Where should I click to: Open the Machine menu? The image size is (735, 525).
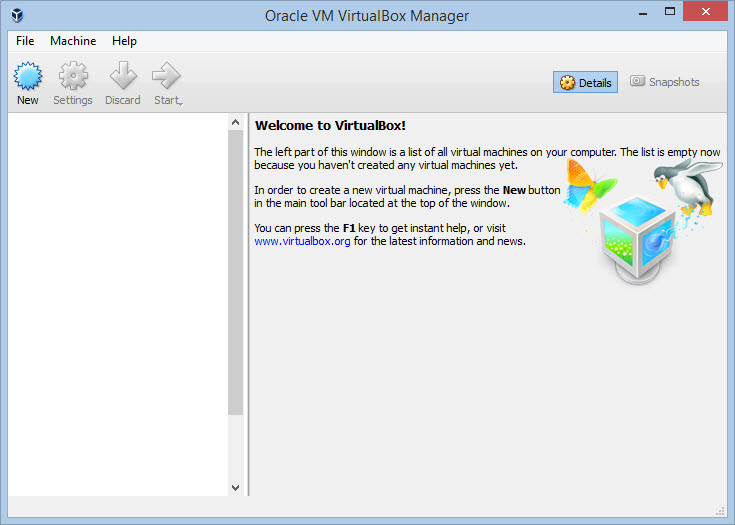(x=73, y=41)
